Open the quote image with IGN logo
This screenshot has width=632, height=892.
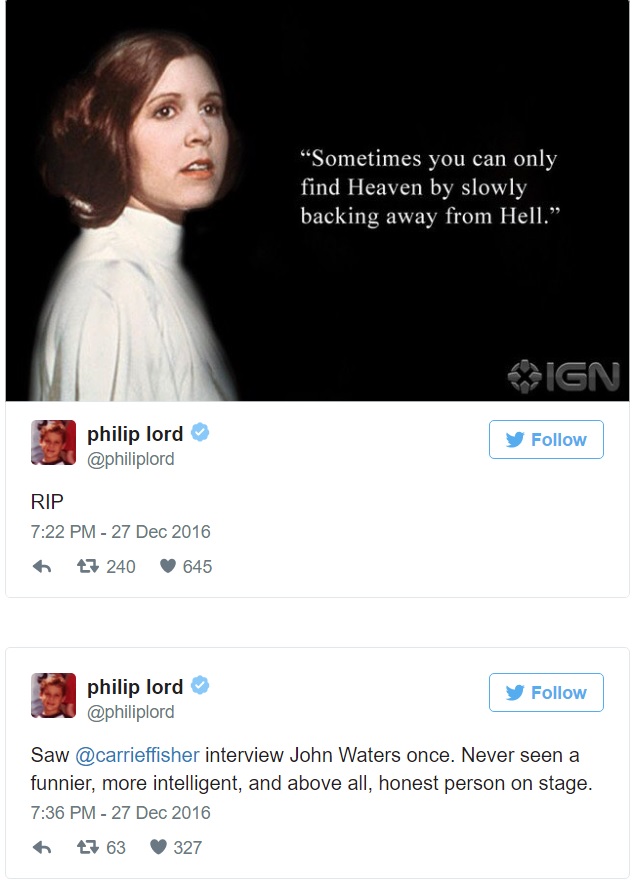tap(317, 200)
